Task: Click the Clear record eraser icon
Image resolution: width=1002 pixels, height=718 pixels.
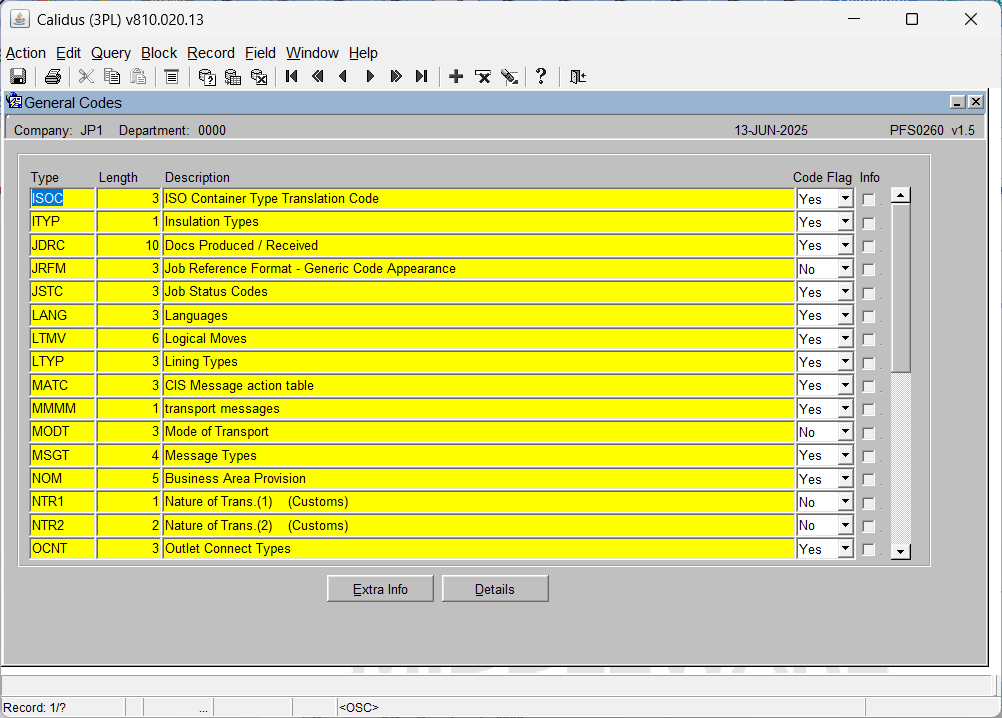Action: click(x=509, y=77)
